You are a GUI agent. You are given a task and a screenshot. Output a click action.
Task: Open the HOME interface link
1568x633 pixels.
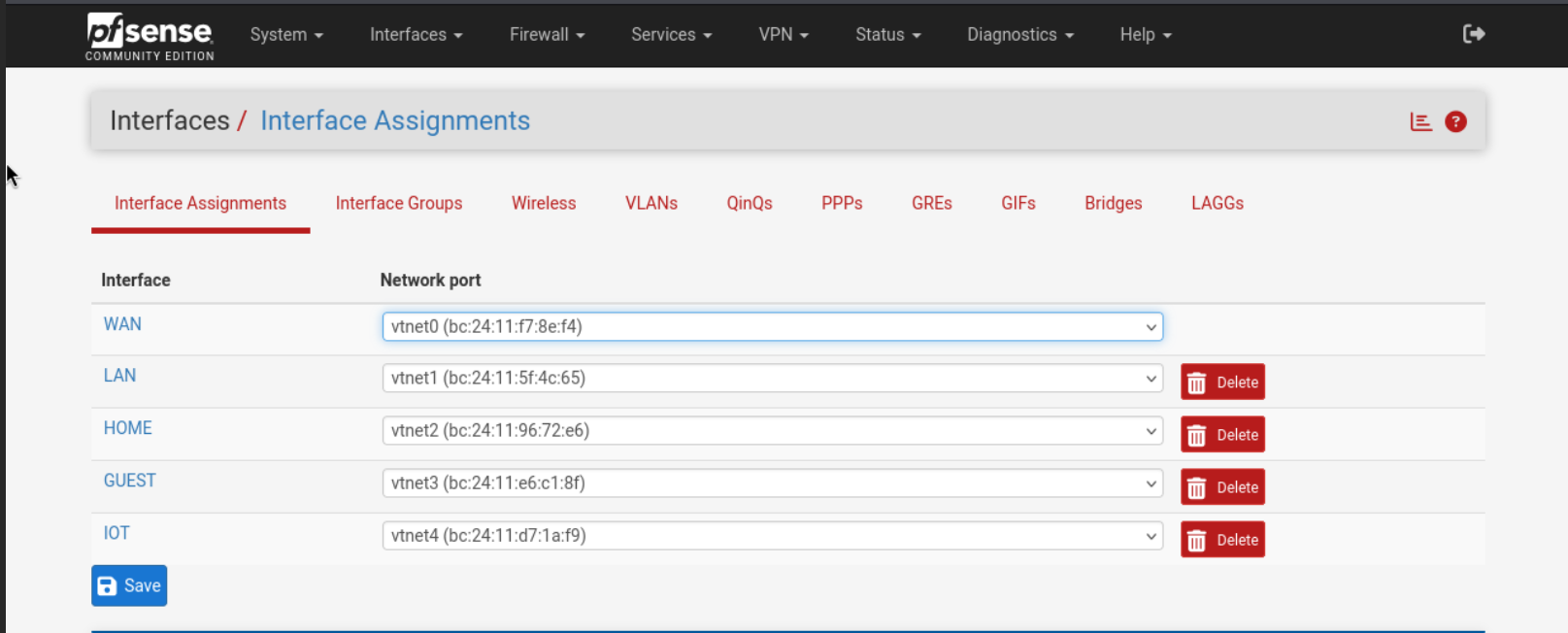[x=127, y=428]
